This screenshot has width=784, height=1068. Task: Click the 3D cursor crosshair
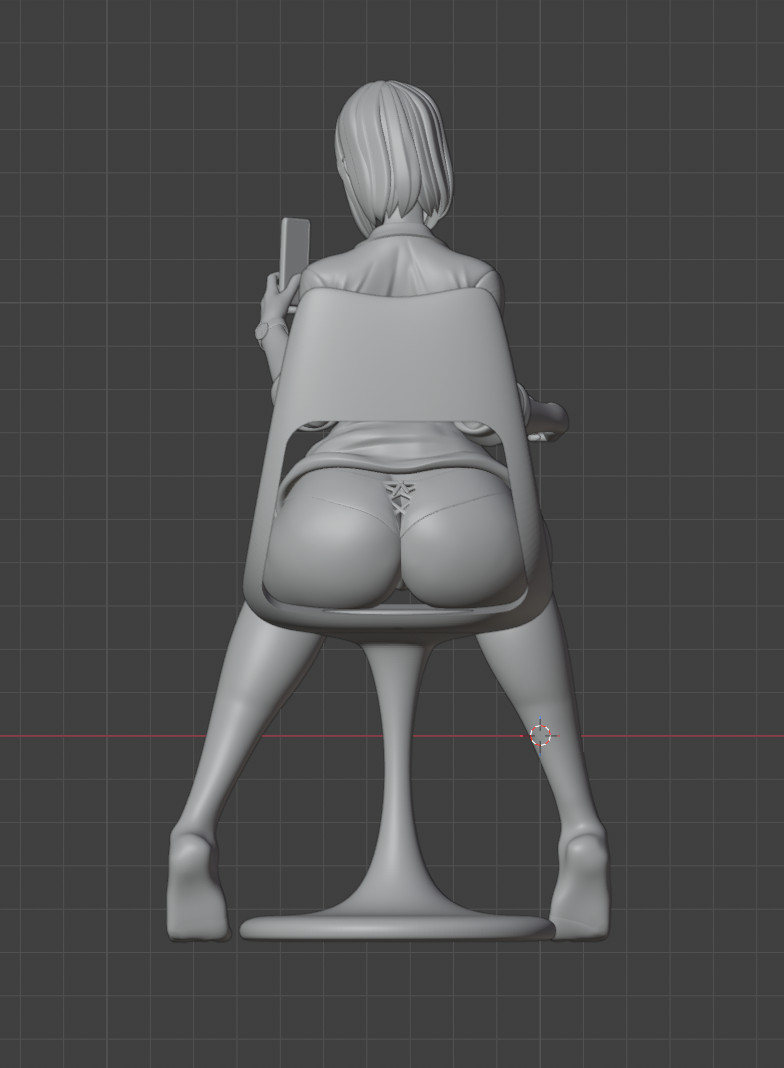[541, 736]
